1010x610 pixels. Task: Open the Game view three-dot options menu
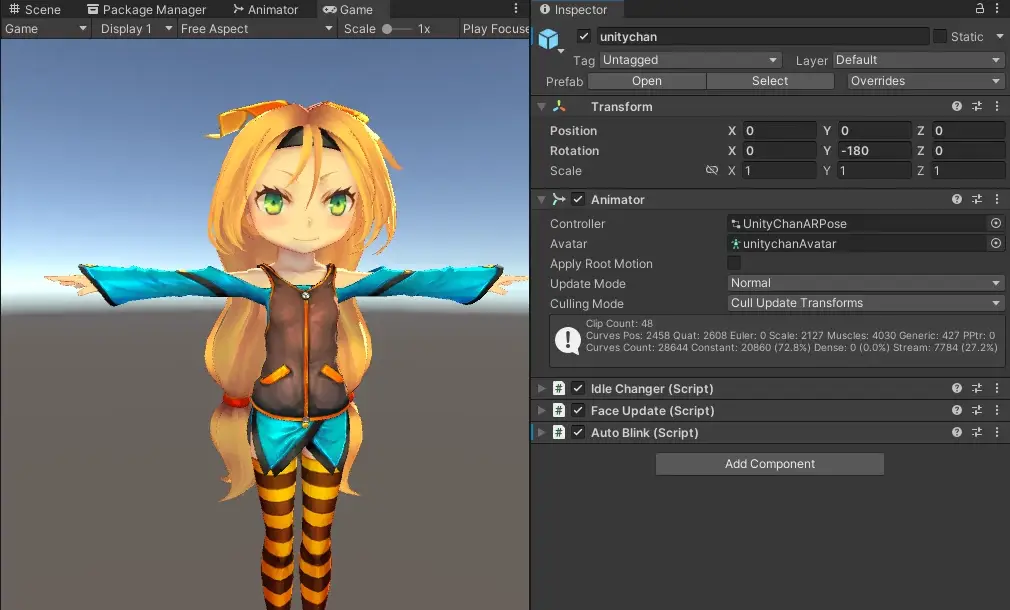(515, 8)
